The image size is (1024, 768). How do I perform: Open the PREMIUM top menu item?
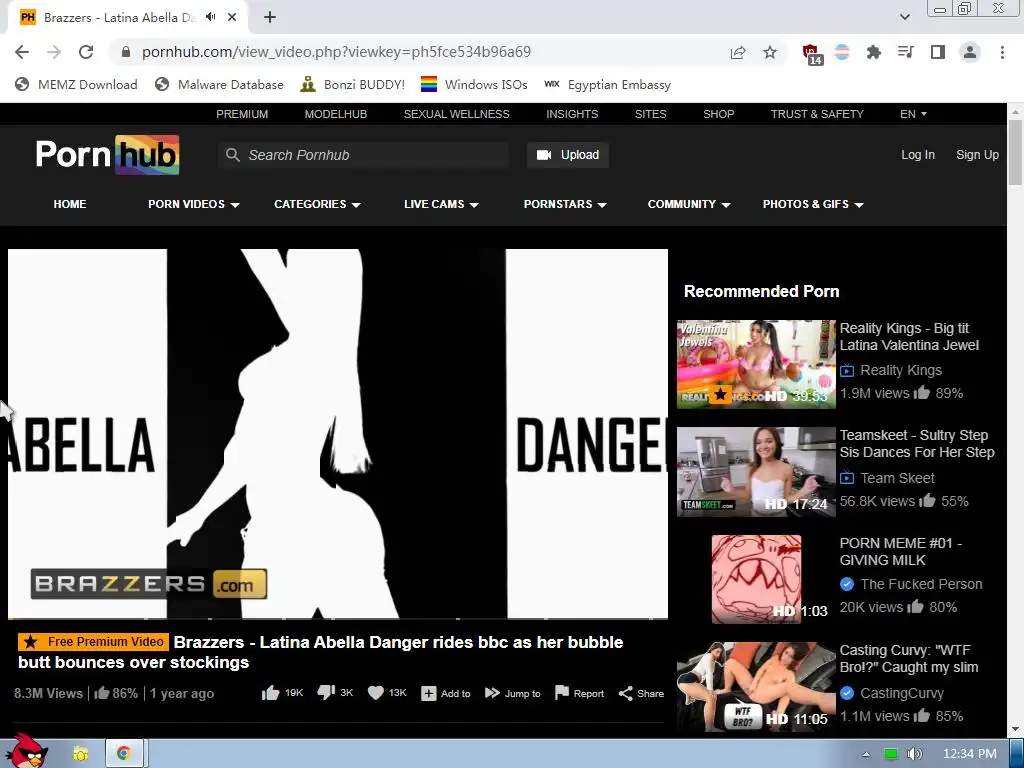point(242,114)
